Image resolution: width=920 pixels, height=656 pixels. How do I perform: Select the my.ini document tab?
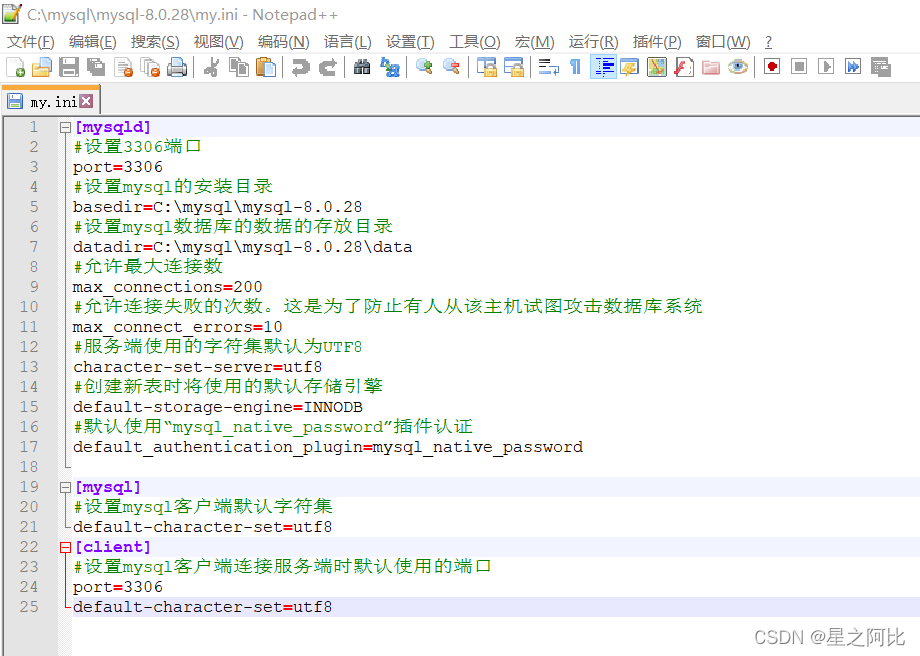51,102
